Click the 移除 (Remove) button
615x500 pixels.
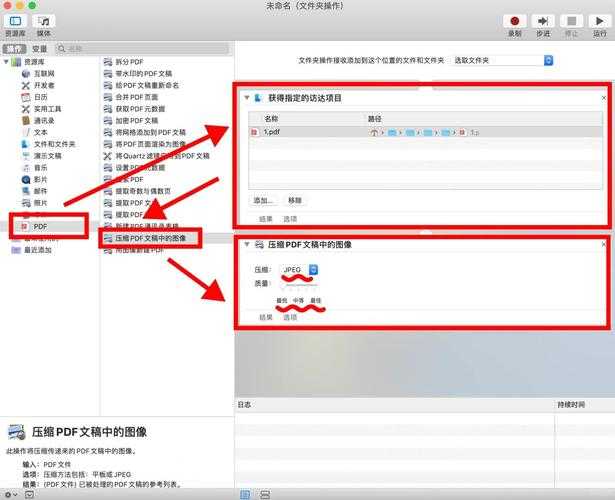(x=295, y=200)
